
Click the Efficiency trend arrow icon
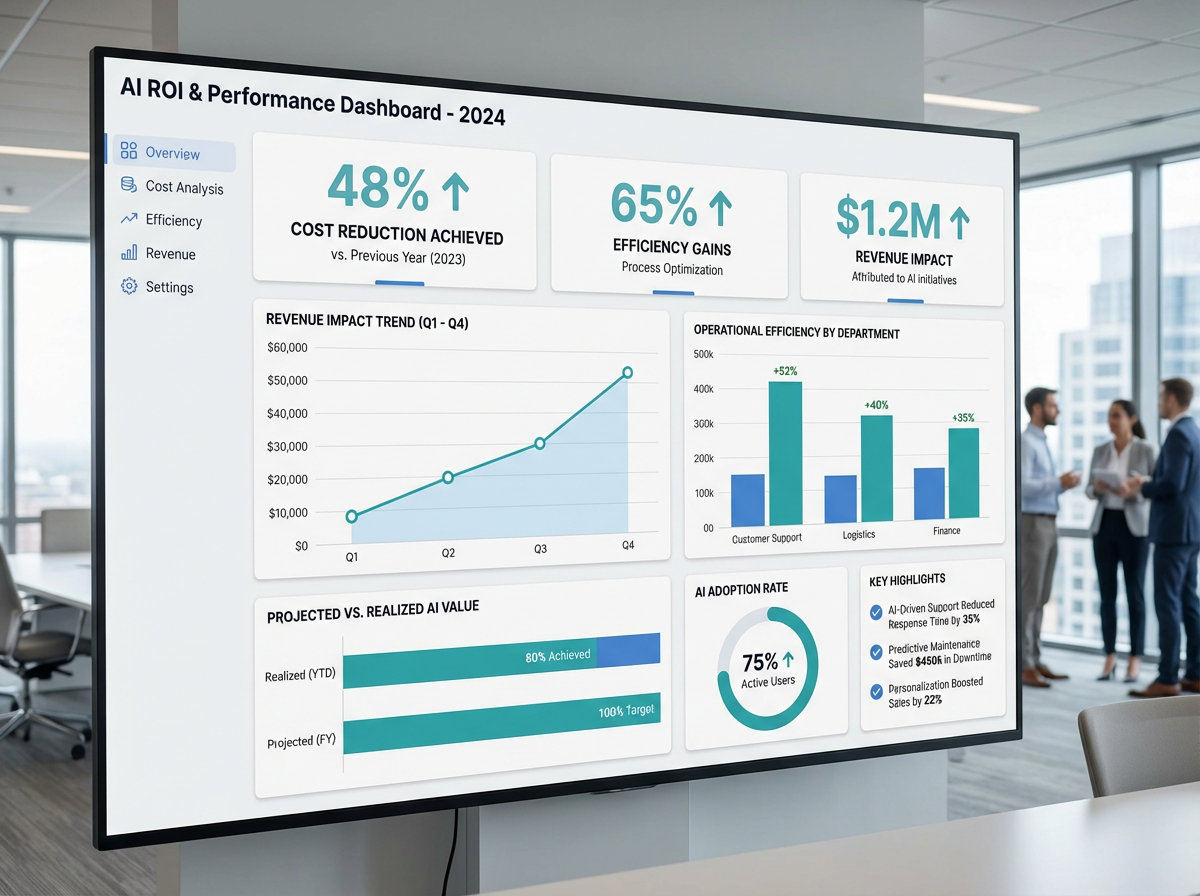pos(129,219)
